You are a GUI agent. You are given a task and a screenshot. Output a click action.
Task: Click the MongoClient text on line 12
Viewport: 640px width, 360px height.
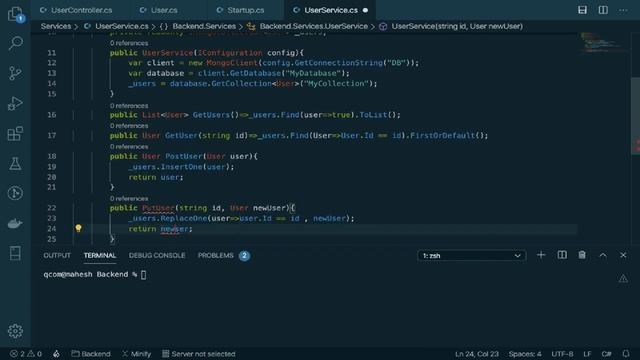point(232,63)
